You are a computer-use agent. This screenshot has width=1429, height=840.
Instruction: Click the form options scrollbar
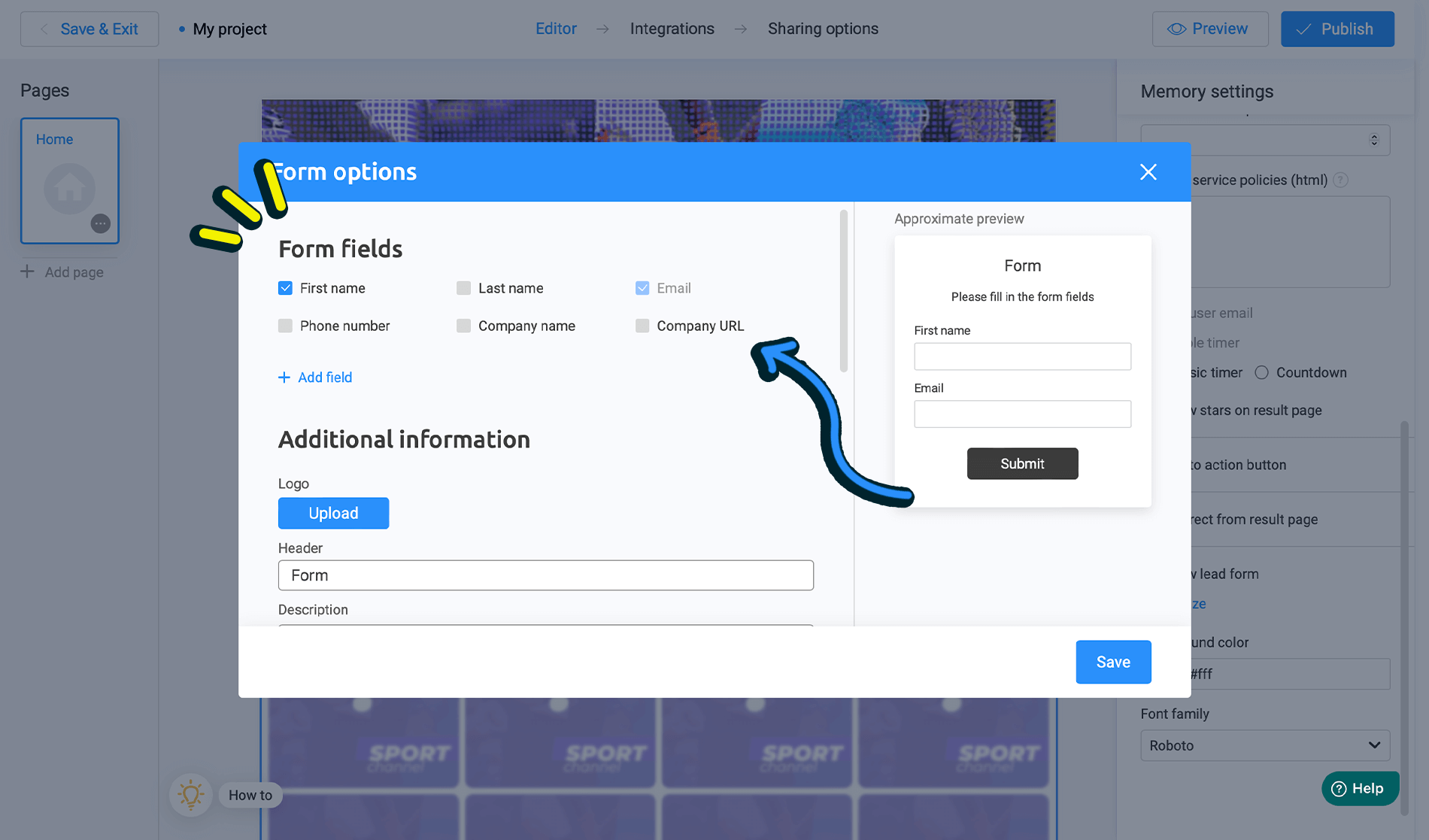(844, 292)
